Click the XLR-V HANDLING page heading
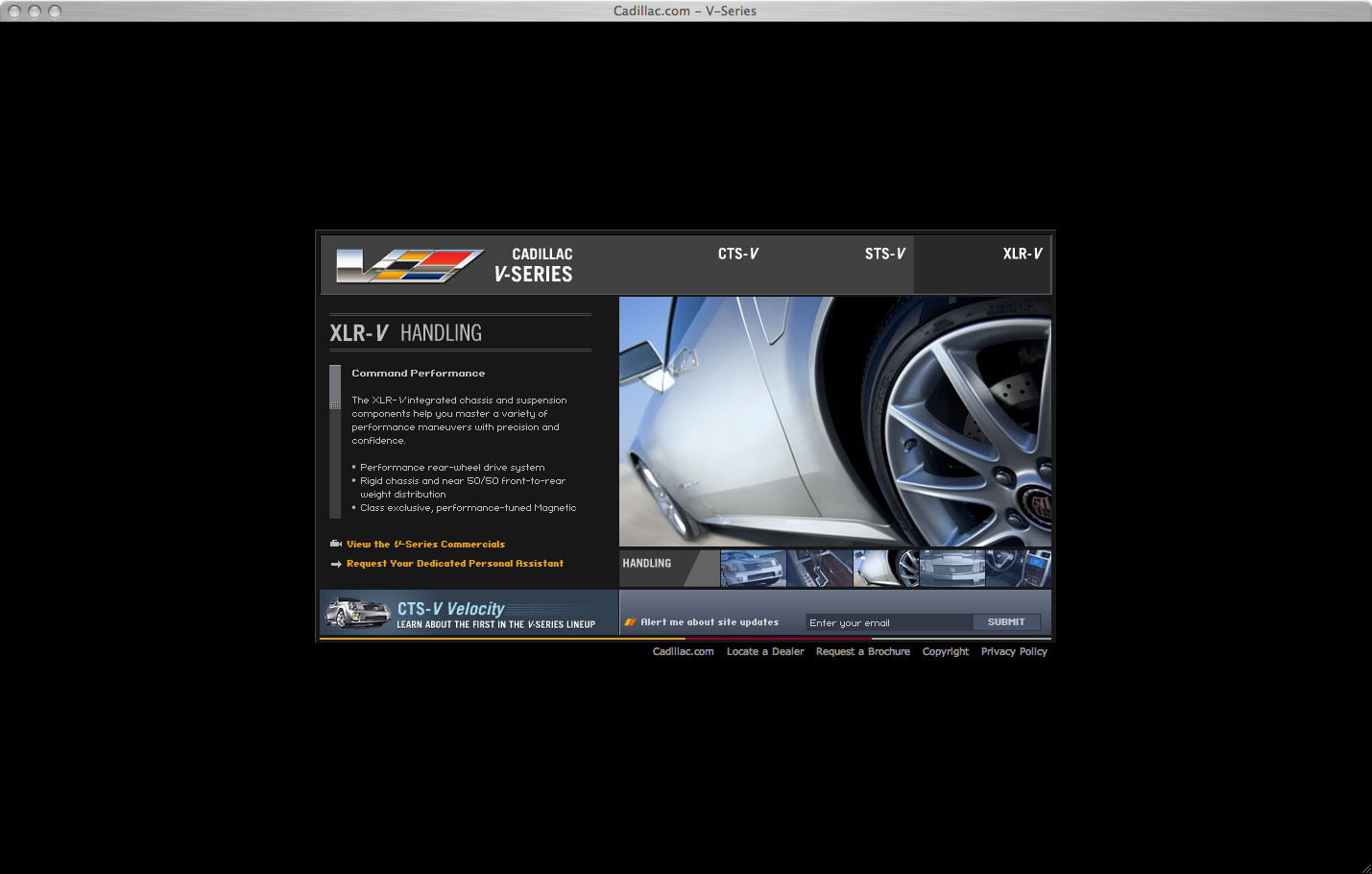The height and width of the screenshot is (874, 1372). 406,333
